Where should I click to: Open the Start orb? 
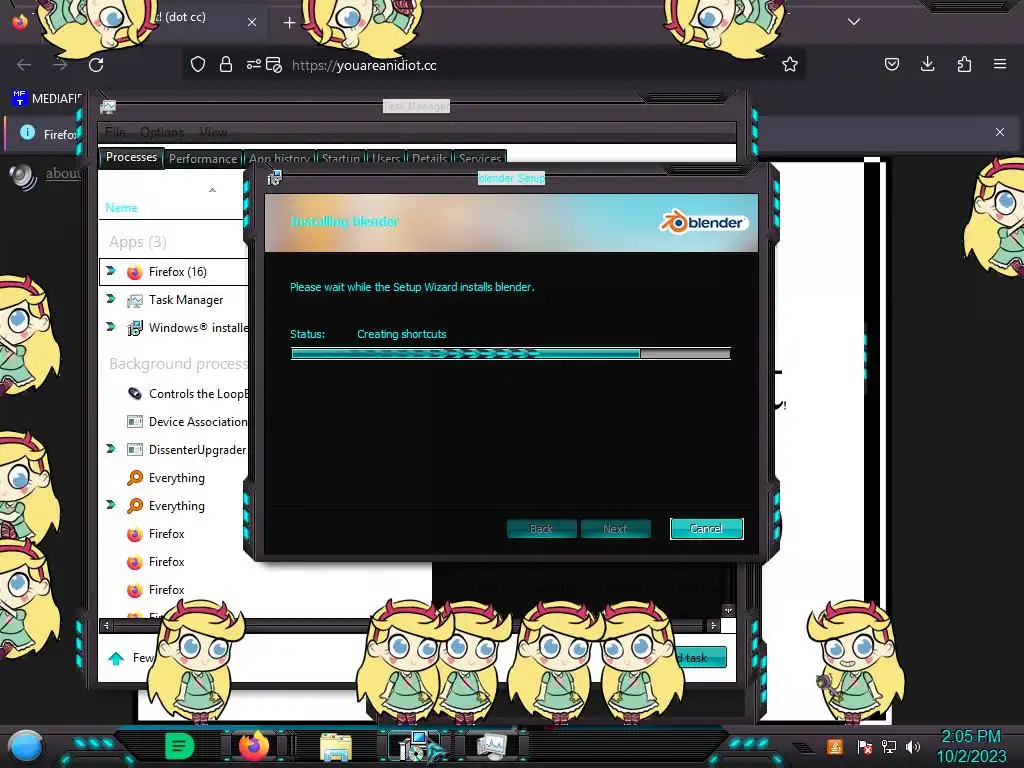pos(26,746)
